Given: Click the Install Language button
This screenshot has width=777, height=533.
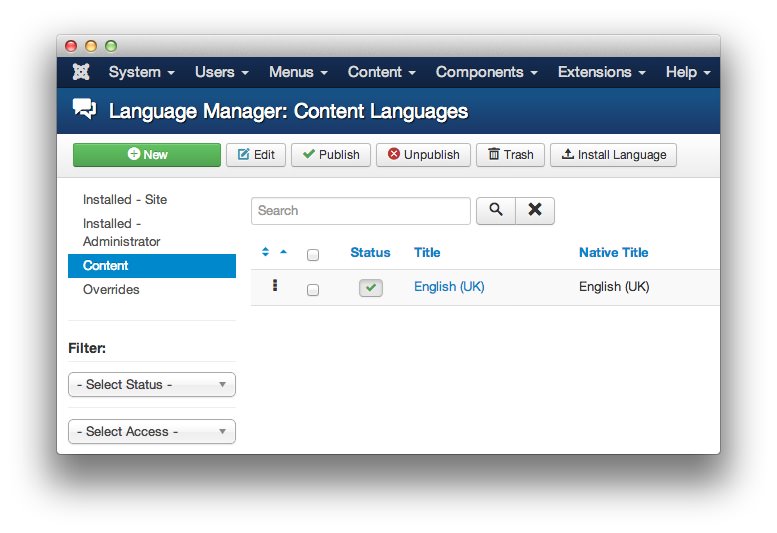Looking at the screenshot, I should 613,155.
